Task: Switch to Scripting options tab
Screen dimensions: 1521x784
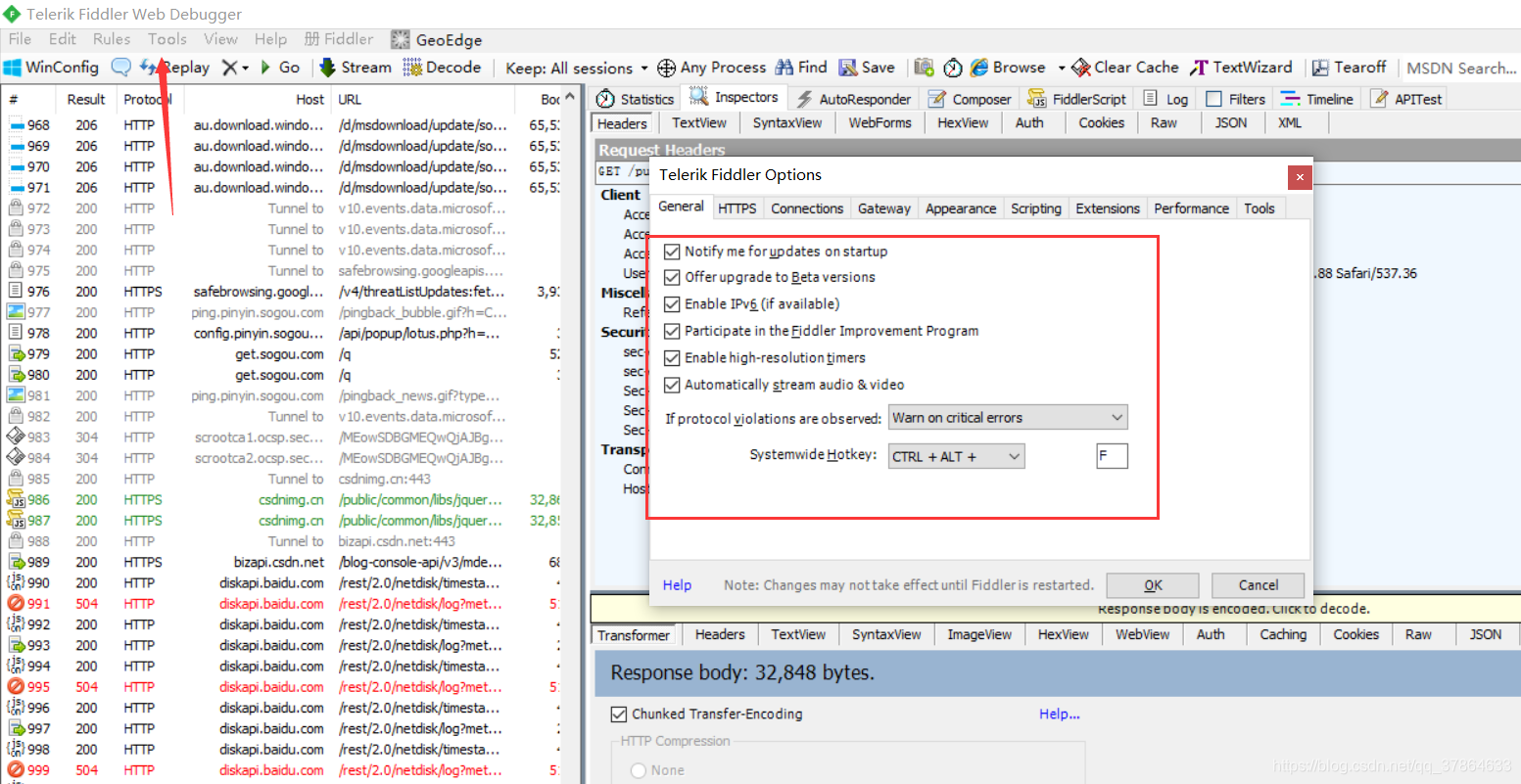Action: pos(1036,208)
